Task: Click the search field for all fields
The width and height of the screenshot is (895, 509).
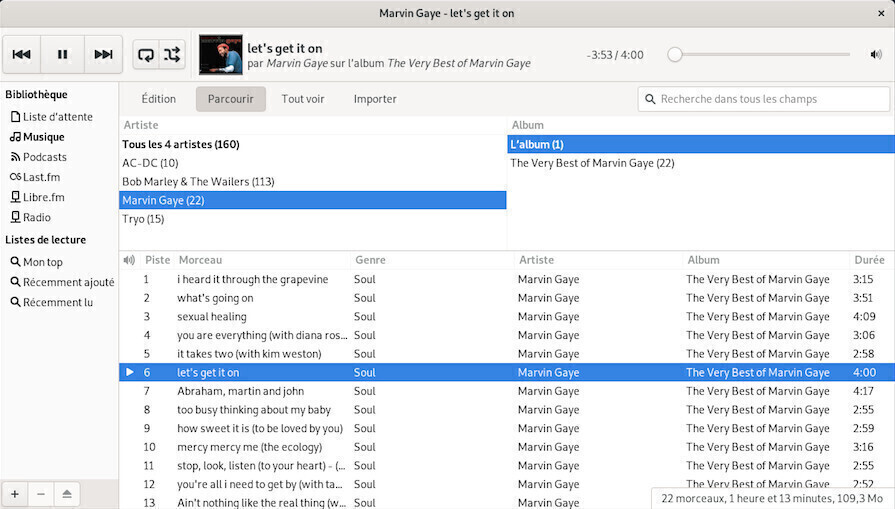Action: point(764,99)
